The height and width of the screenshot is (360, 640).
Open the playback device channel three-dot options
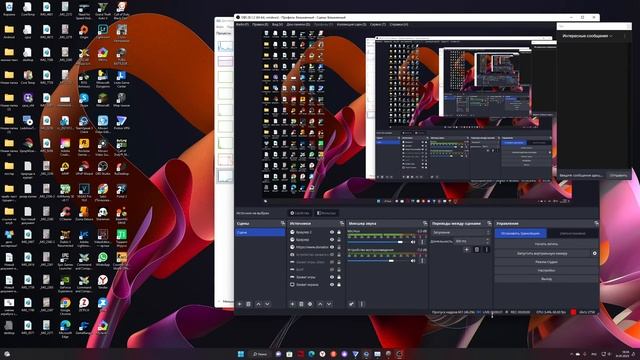[422, 260]
